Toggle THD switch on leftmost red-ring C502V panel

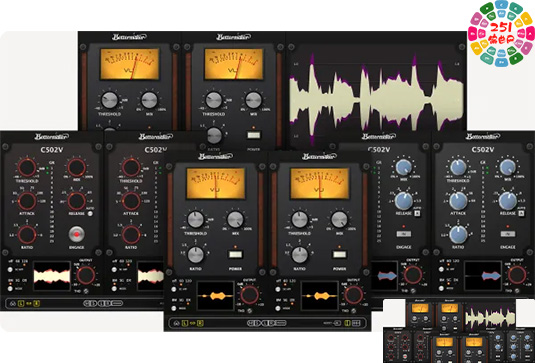coord(86,291)
